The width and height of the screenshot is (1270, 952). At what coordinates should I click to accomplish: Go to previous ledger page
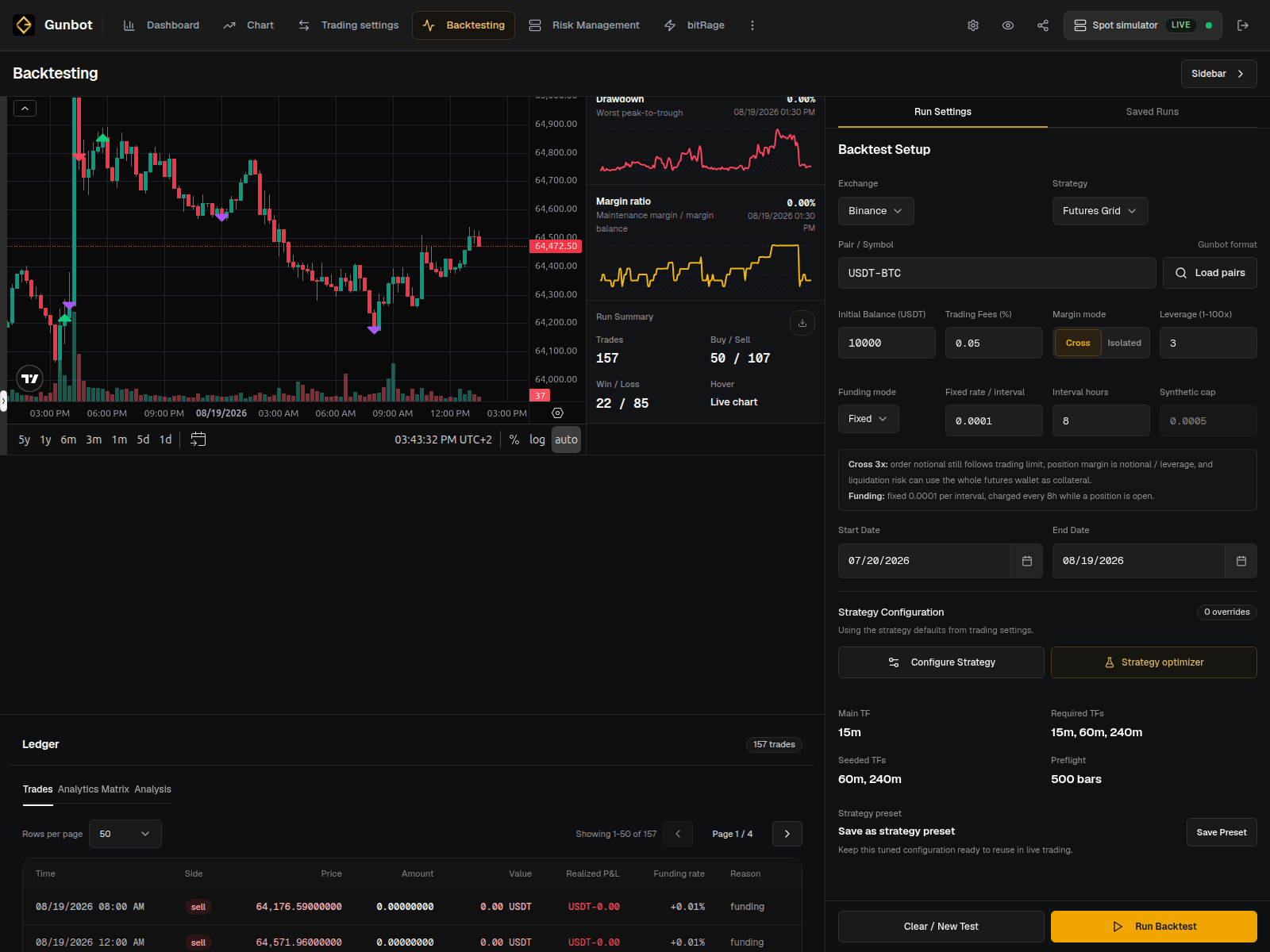click(x=678, y=834)
